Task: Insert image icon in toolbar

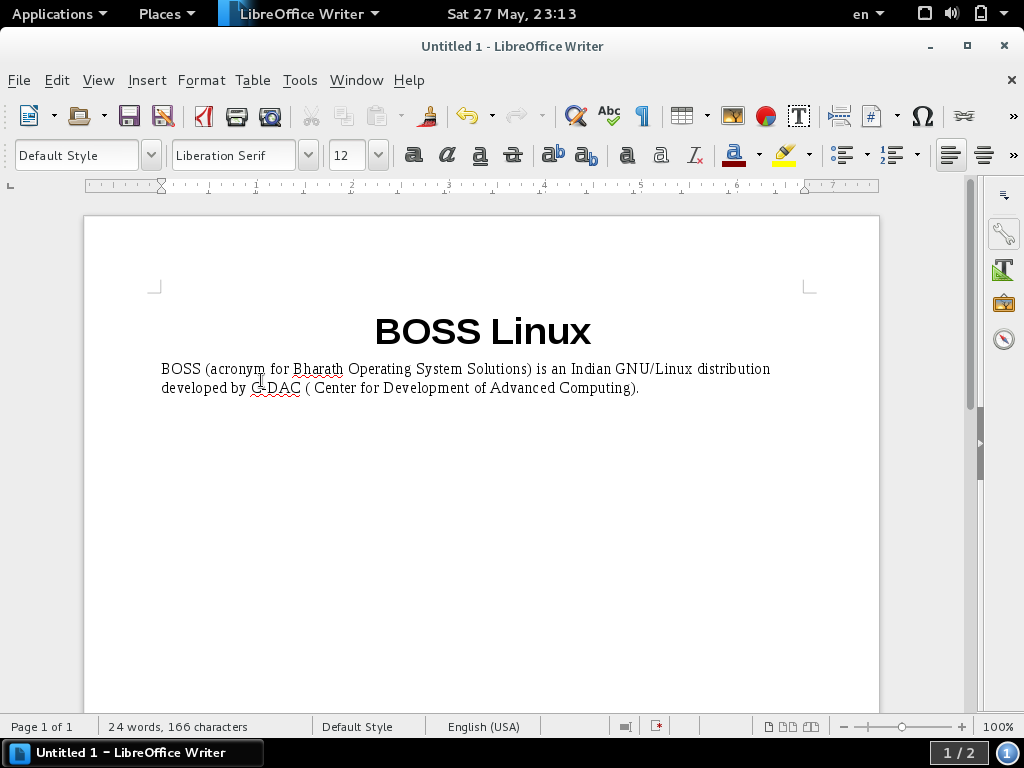Action: (x=733, y=116)
